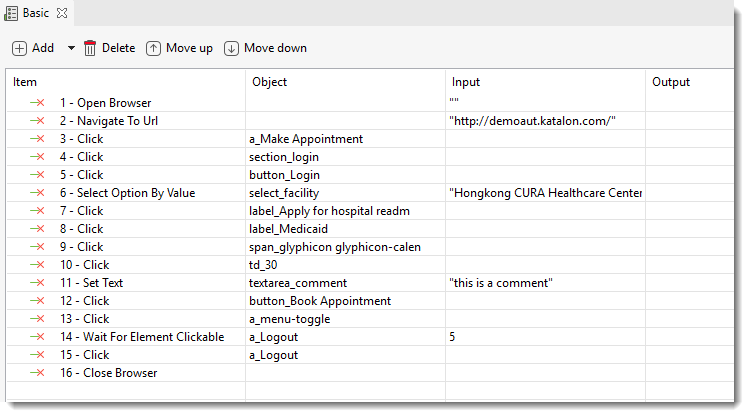Click the step icon for Navigate To Url
Screen dimensions: 749x417
click(x=37, y=121)
